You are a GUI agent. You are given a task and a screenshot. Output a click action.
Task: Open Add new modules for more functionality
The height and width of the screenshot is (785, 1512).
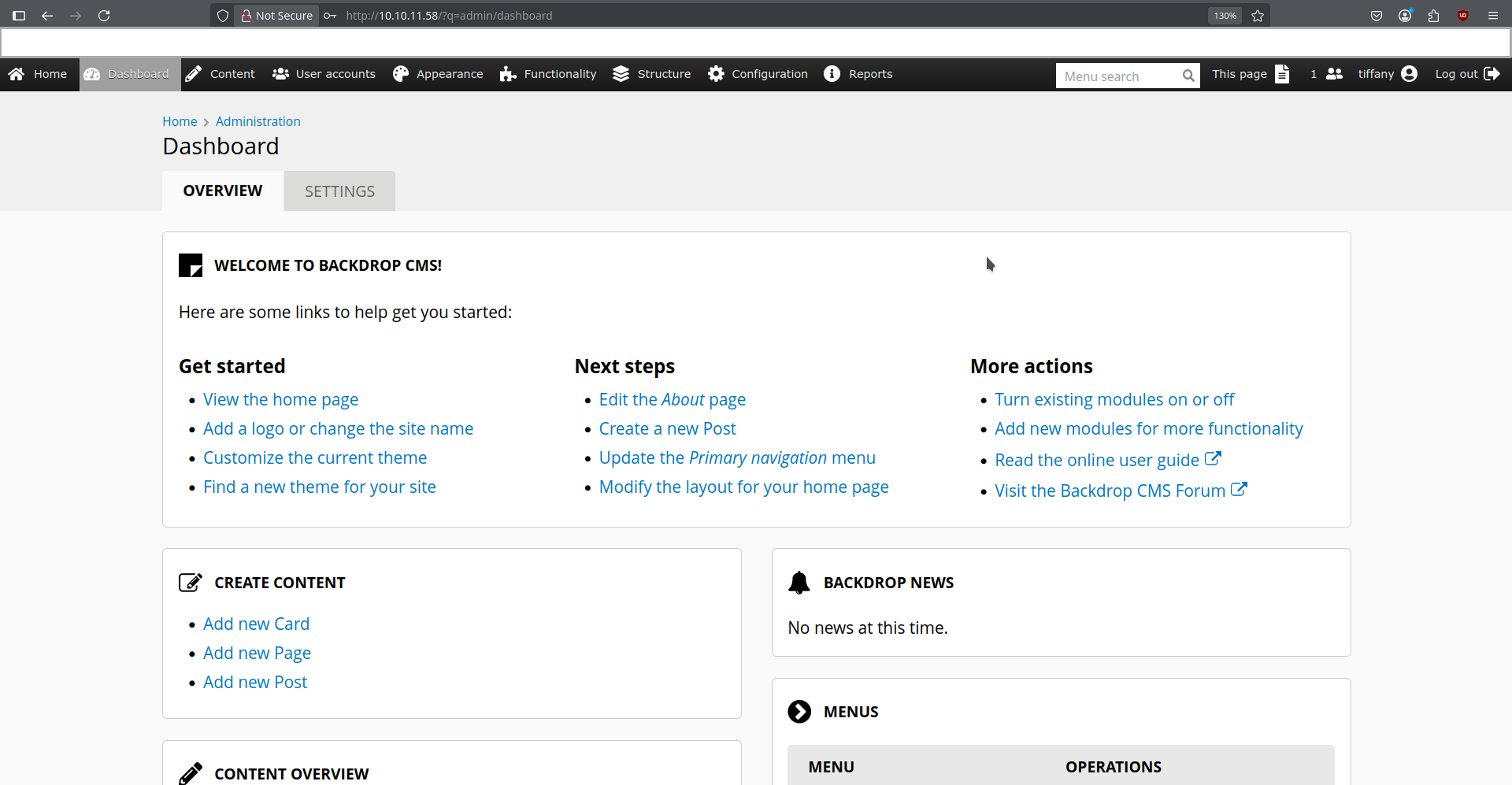tap(1149, 429)
